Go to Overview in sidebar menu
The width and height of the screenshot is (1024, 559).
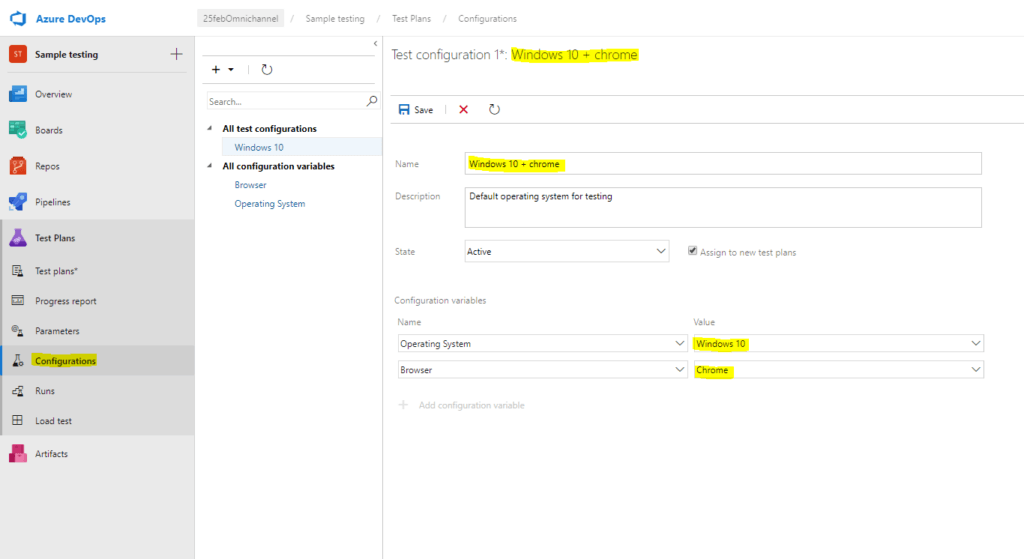(54, 94)
